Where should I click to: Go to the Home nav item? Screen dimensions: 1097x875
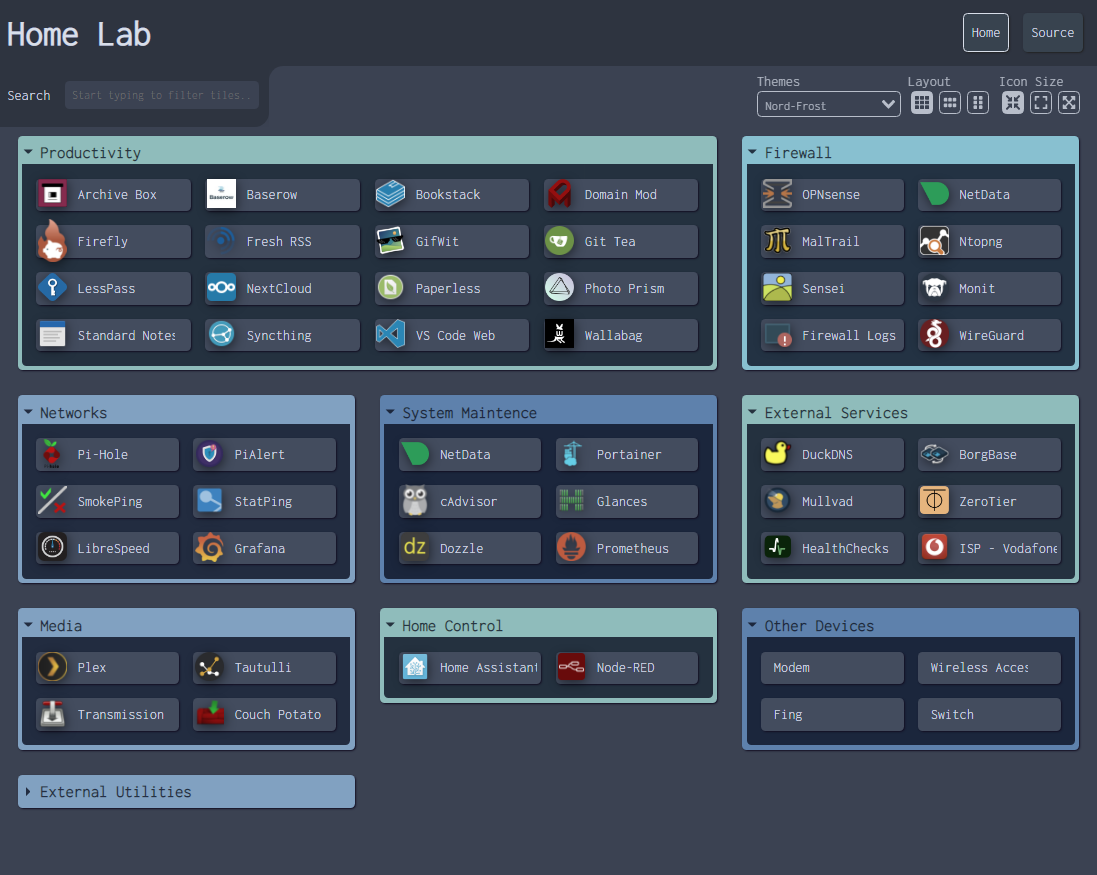tap(985, 33)
